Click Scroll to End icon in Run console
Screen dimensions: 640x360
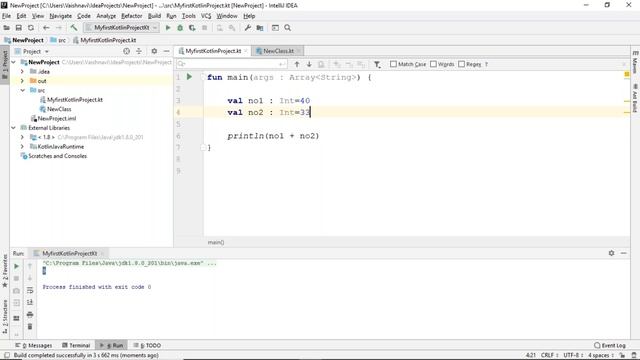pyautogui.click(x=30, y=302)
